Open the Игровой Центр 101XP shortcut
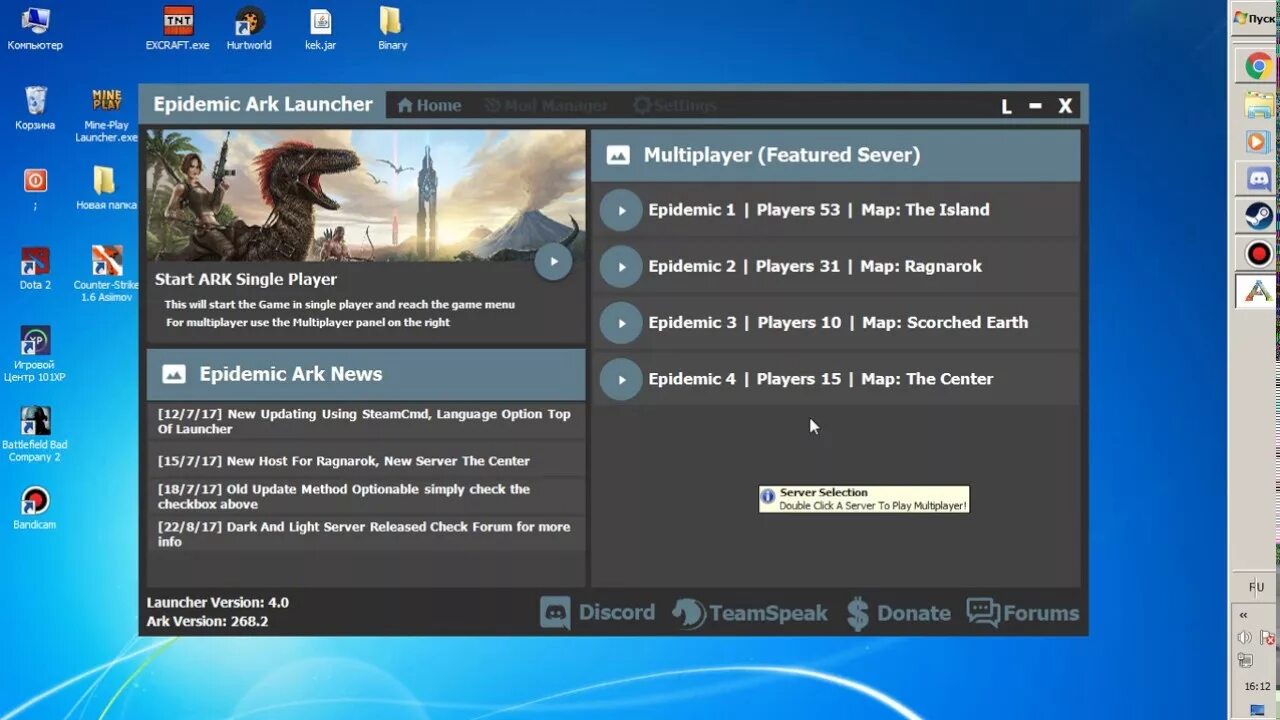Viewport: 1280px width, 720px height. [x=35, y=353]
